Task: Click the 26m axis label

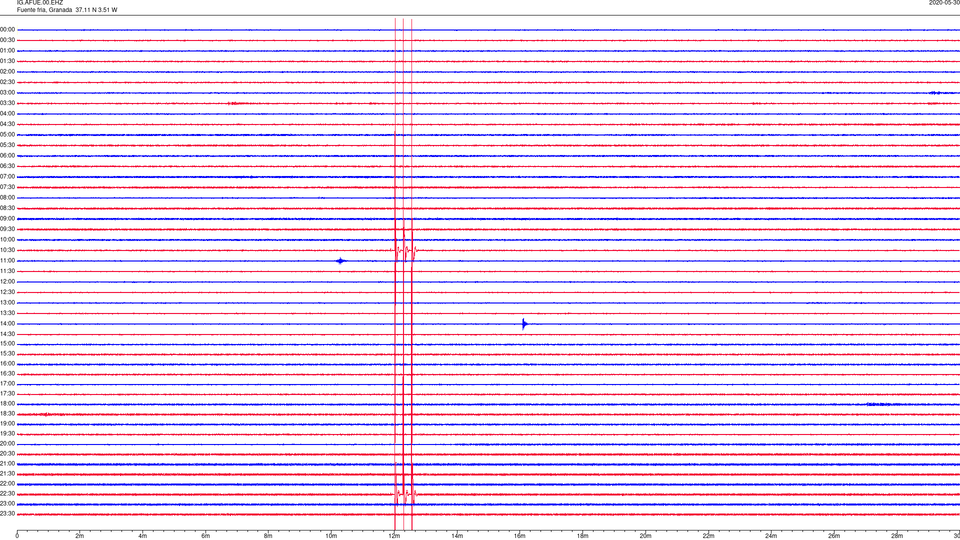Action: (834, 536)
